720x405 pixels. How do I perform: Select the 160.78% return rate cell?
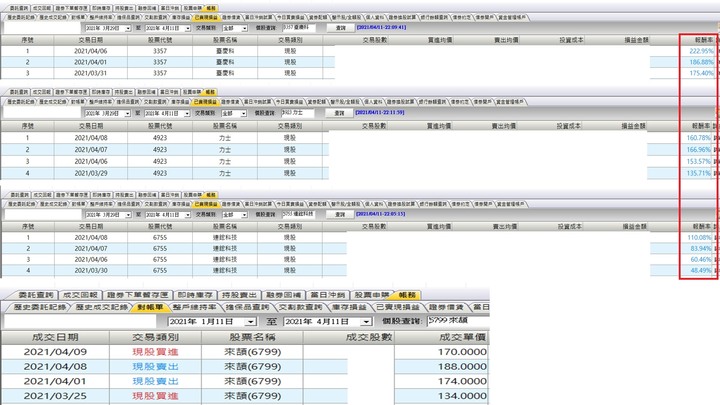(x=698, y=138)
